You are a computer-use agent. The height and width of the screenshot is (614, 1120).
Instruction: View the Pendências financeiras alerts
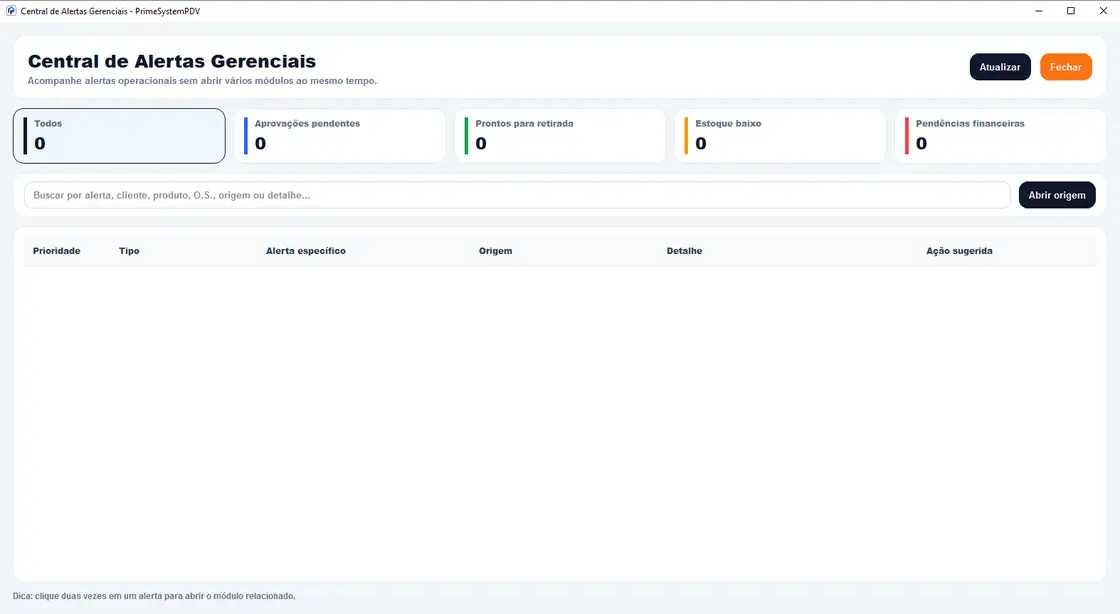click(x=1001, y=136)
